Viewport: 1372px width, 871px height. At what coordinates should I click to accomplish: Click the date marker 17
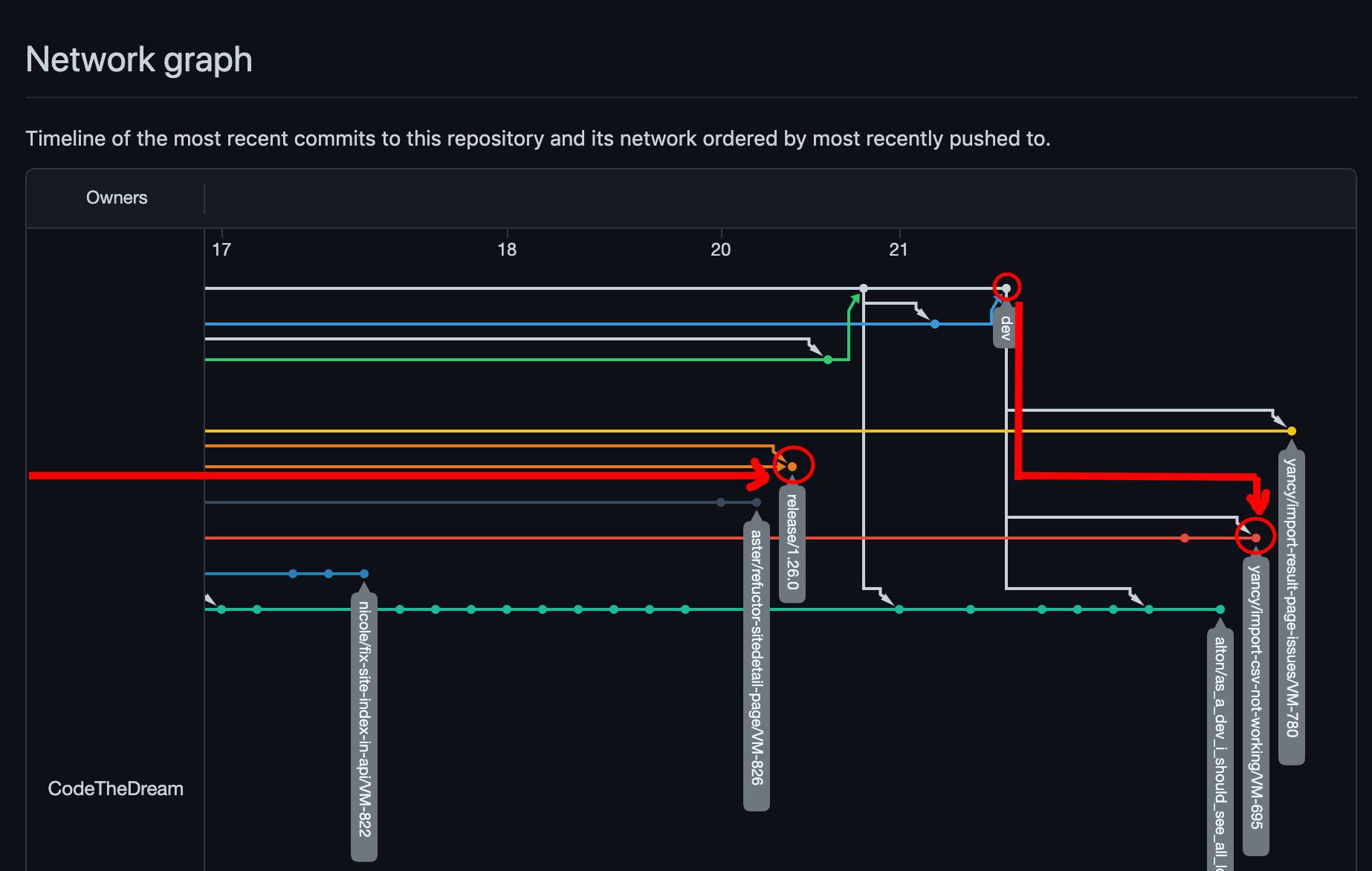point(221,249)
